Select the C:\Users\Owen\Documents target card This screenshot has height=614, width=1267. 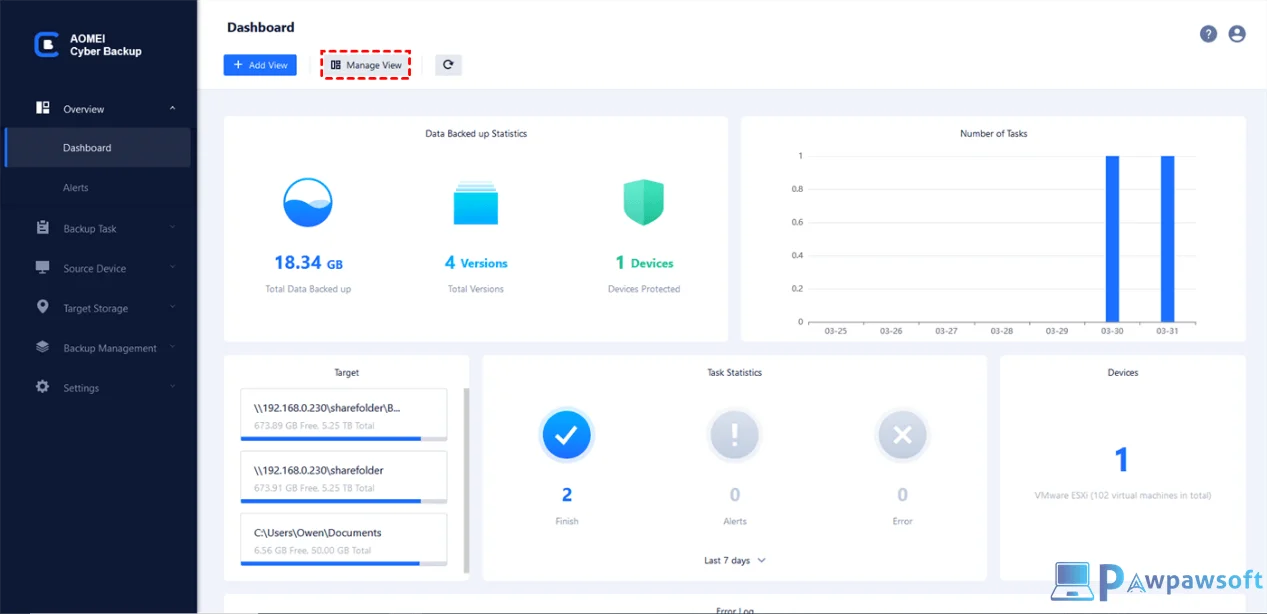point(343,540)
